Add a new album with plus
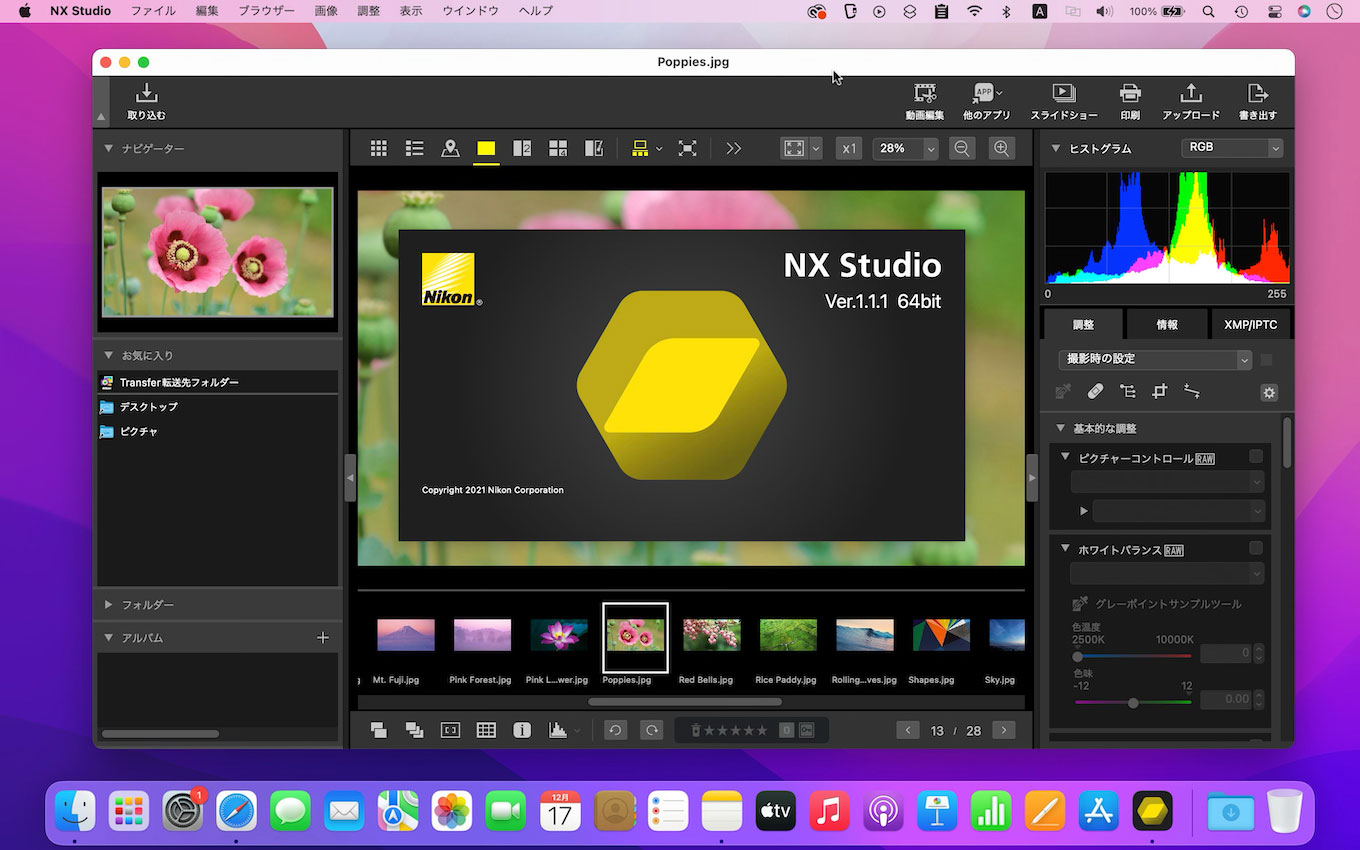This screenshot has height=850, width=1360. pos(322,637)
